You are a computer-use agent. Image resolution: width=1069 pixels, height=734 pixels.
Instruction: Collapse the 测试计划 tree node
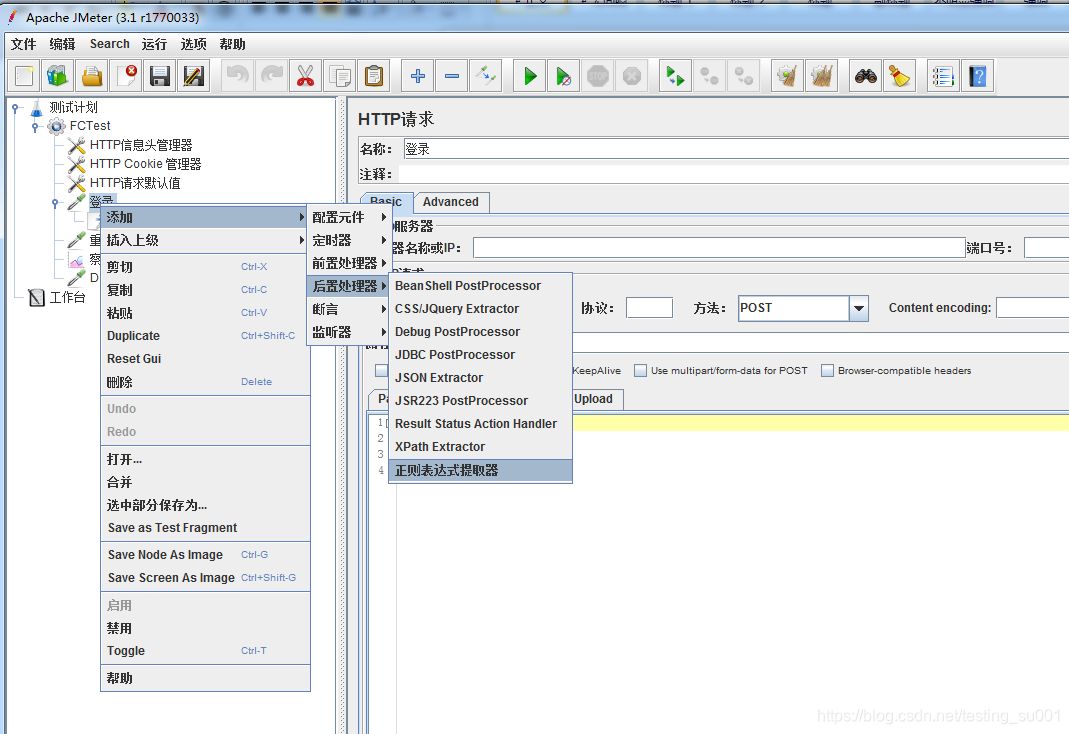click(x=16, y=108)
